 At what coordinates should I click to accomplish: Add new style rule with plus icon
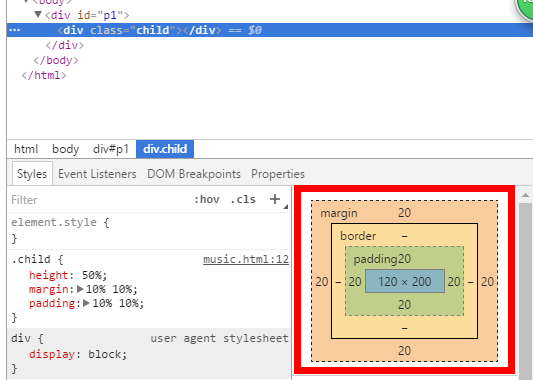275,199
